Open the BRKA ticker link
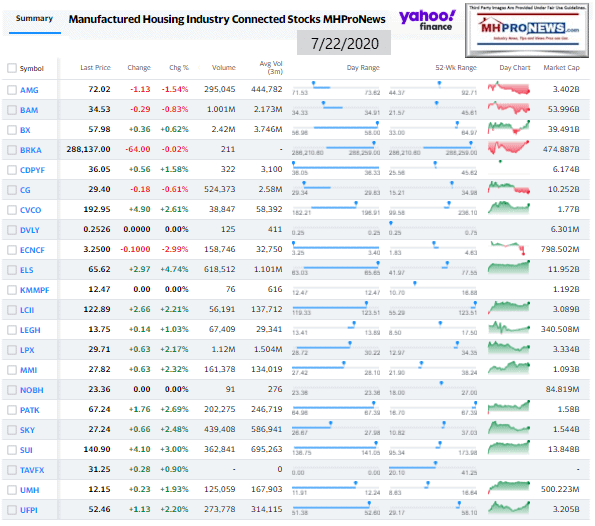The height and width of the screenshot is (526, 595). pos(31,150)
